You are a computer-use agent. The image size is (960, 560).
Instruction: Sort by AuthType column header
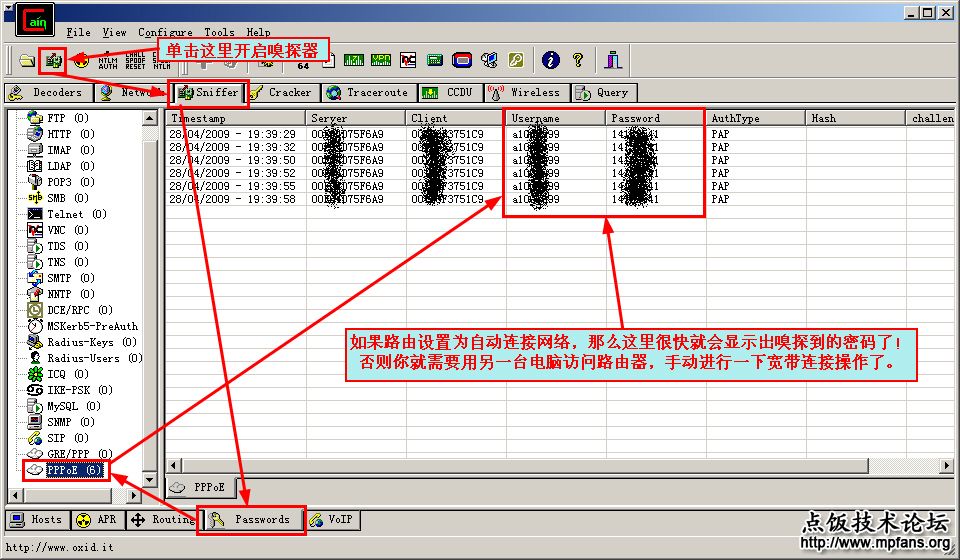pos(756,118)
